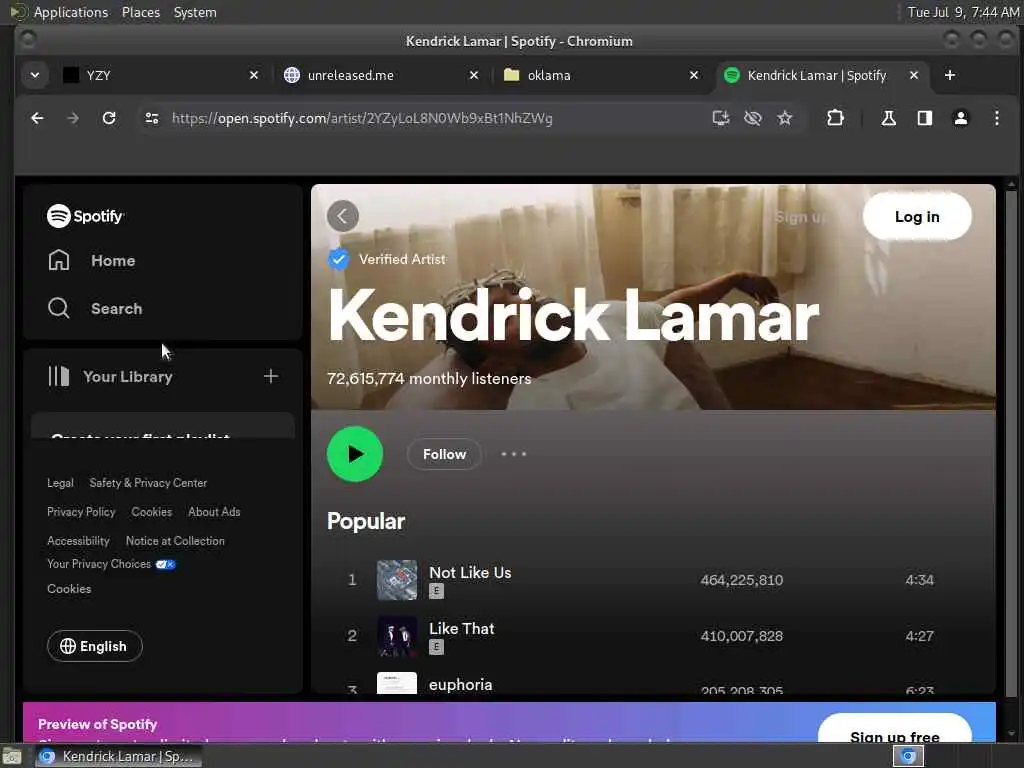The image size is (1024, 768).
Task: Select the Not Like Us track title
Action: (470, 573)
